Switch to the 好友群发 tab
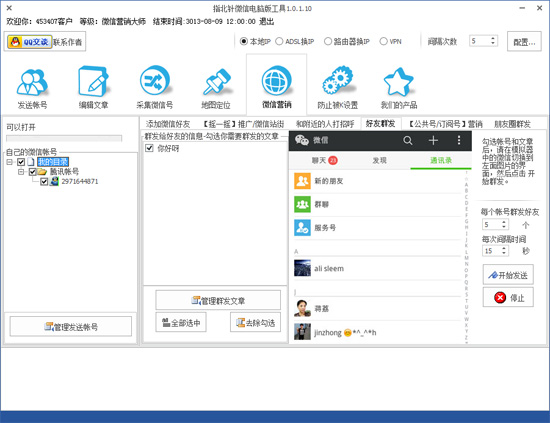The width and height of the screenshot is (550, 423). [381, 123]
